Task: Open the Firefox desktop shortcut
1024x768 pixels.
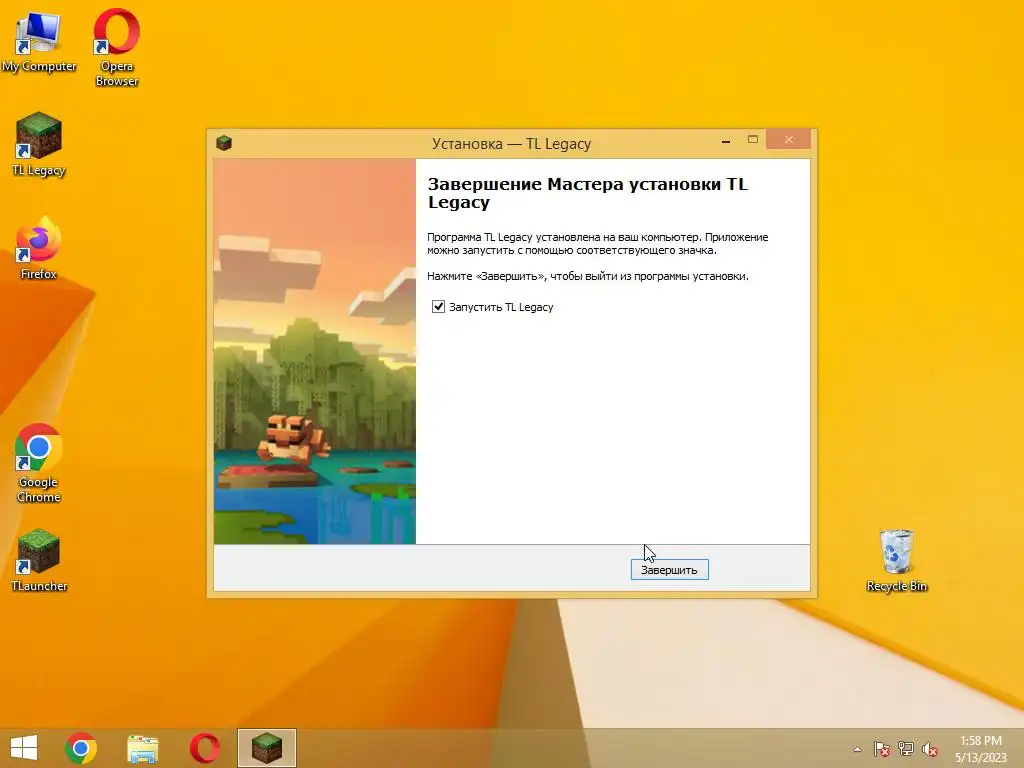Action: click(x=39, y=248)
